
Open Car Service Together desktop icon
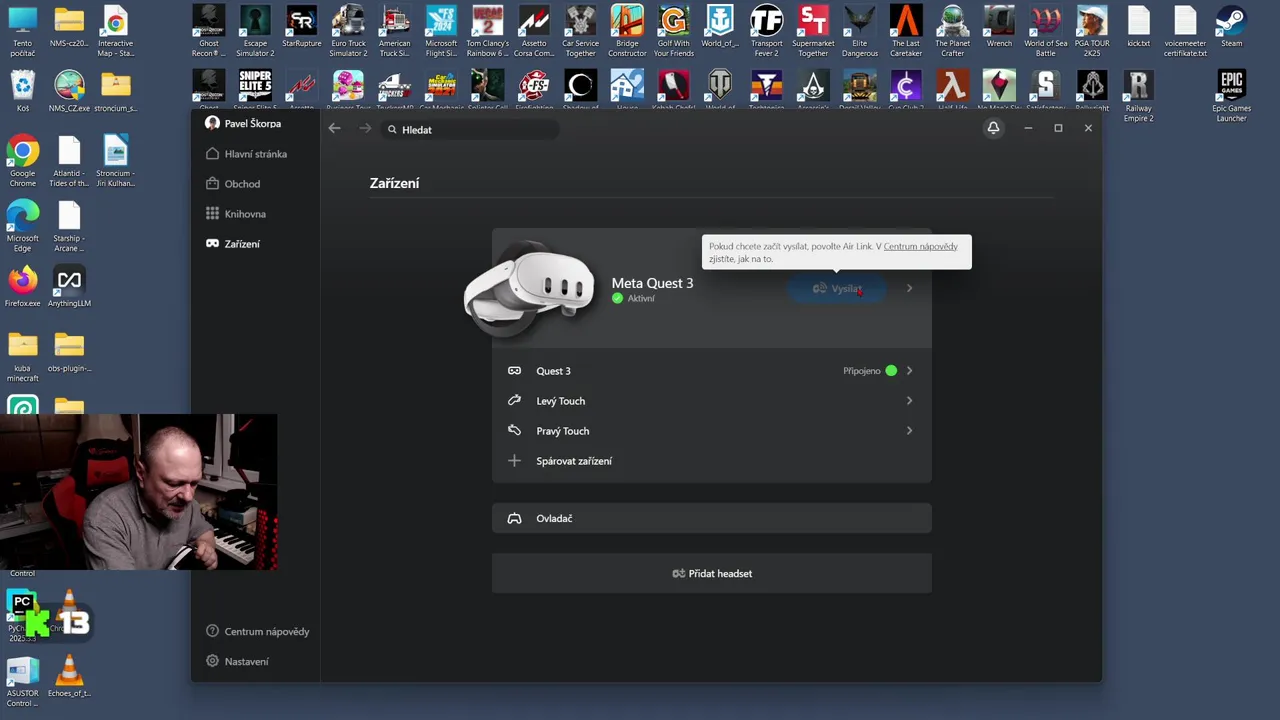[581, 30]
